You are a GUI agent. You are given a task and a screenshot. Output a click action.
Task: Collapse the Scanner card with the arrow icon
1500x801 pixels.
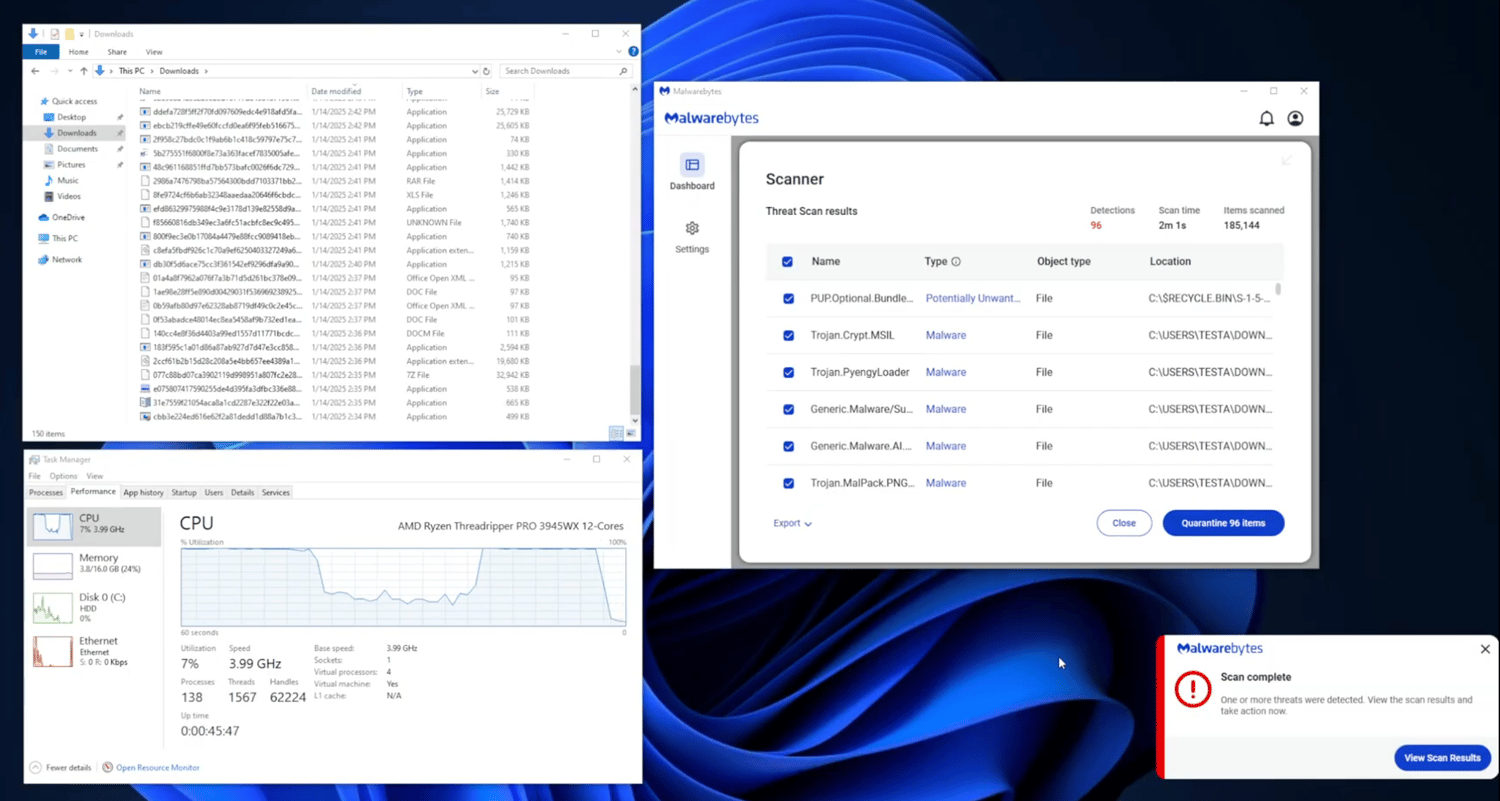pos(1287,160)
